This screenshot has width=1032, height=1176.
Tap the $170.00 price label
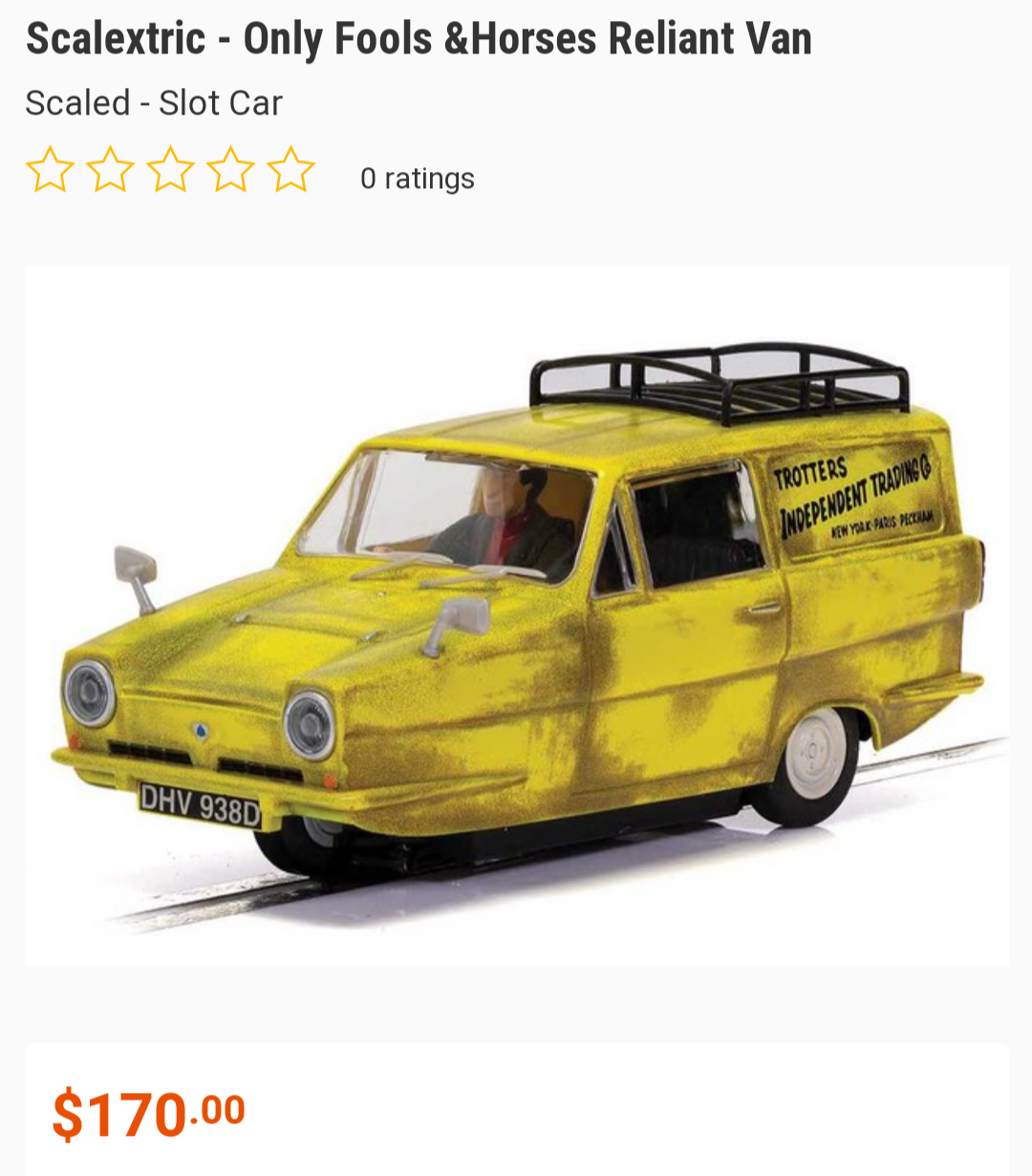click(x=149, y=1113)
